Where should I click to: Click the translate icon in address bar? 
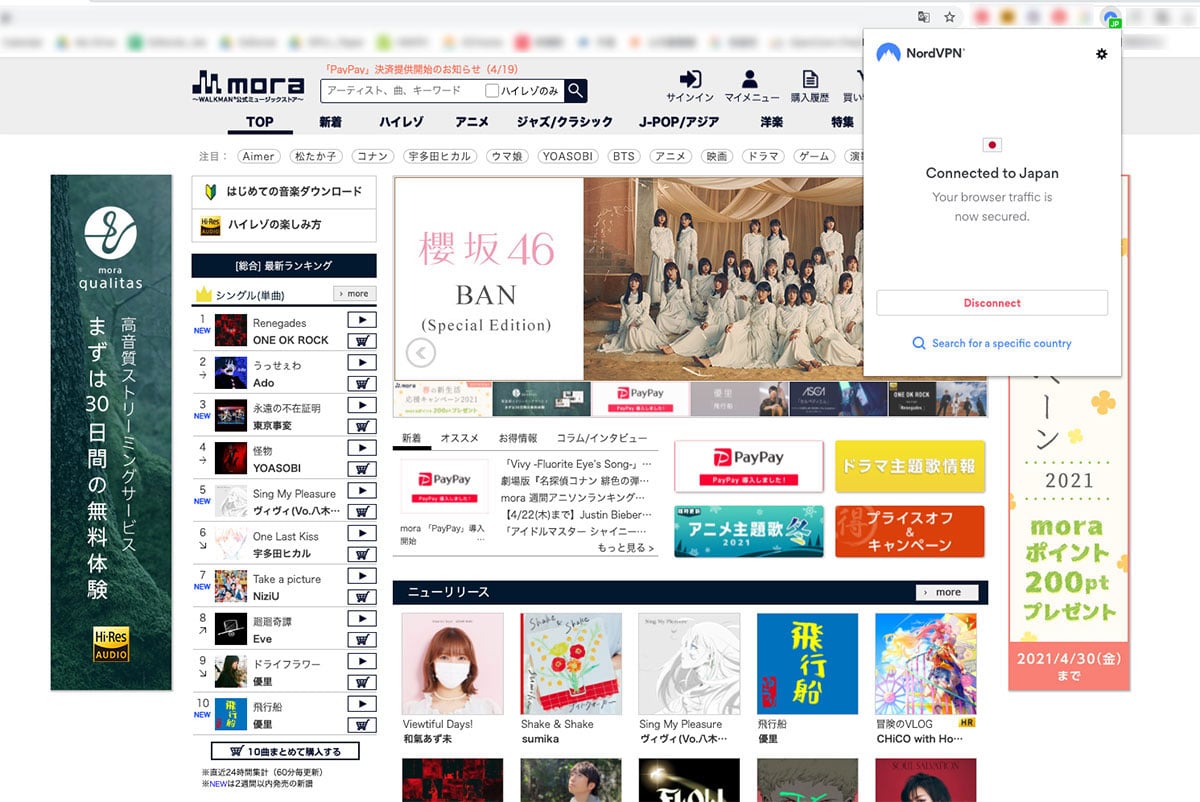924,17
